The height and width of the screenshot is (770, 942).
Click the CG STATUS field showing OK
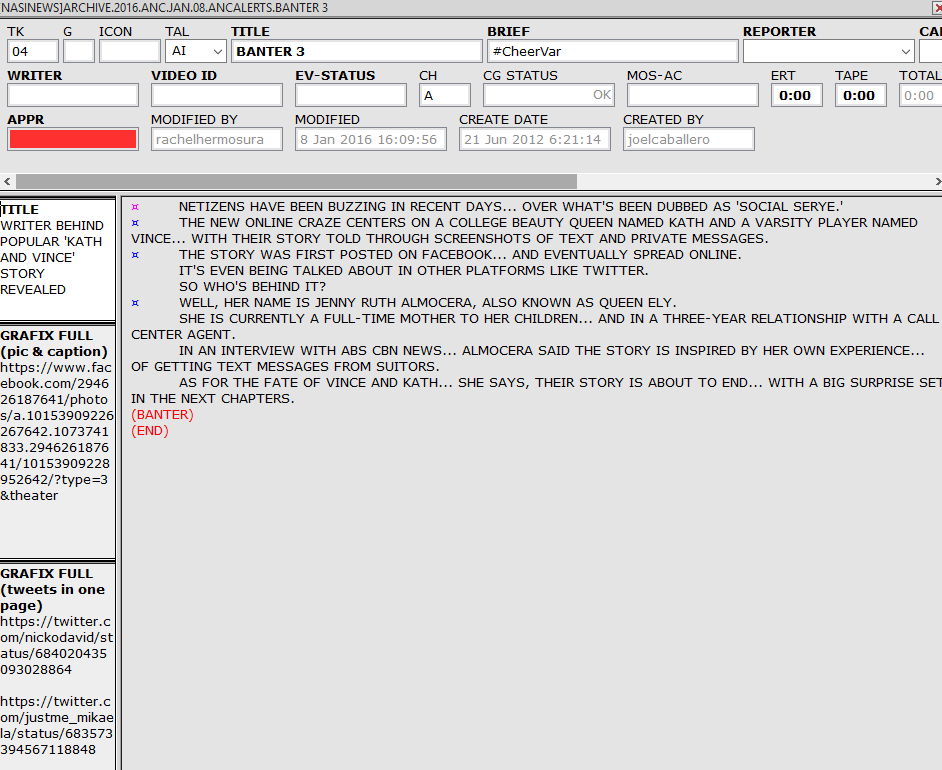point(548,95)
